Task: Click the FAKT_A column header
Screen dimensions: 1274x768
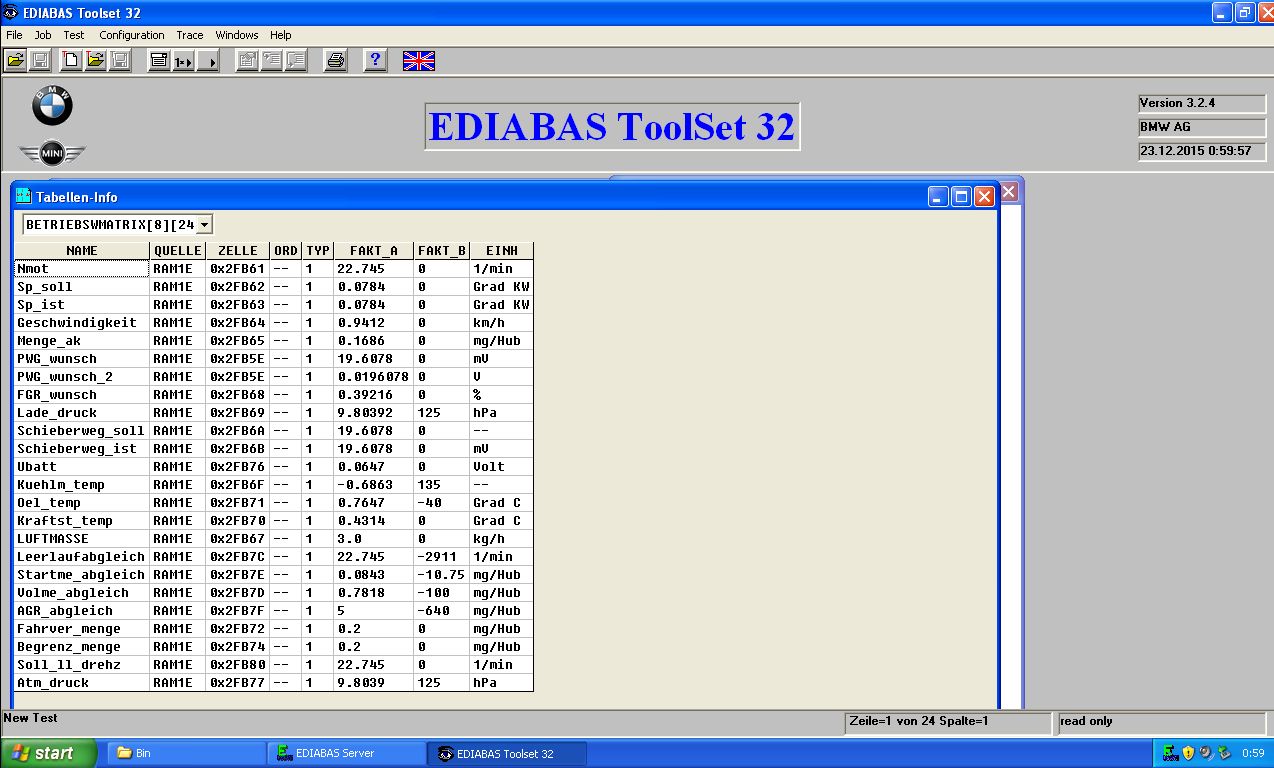Action: tap(374, 251)
